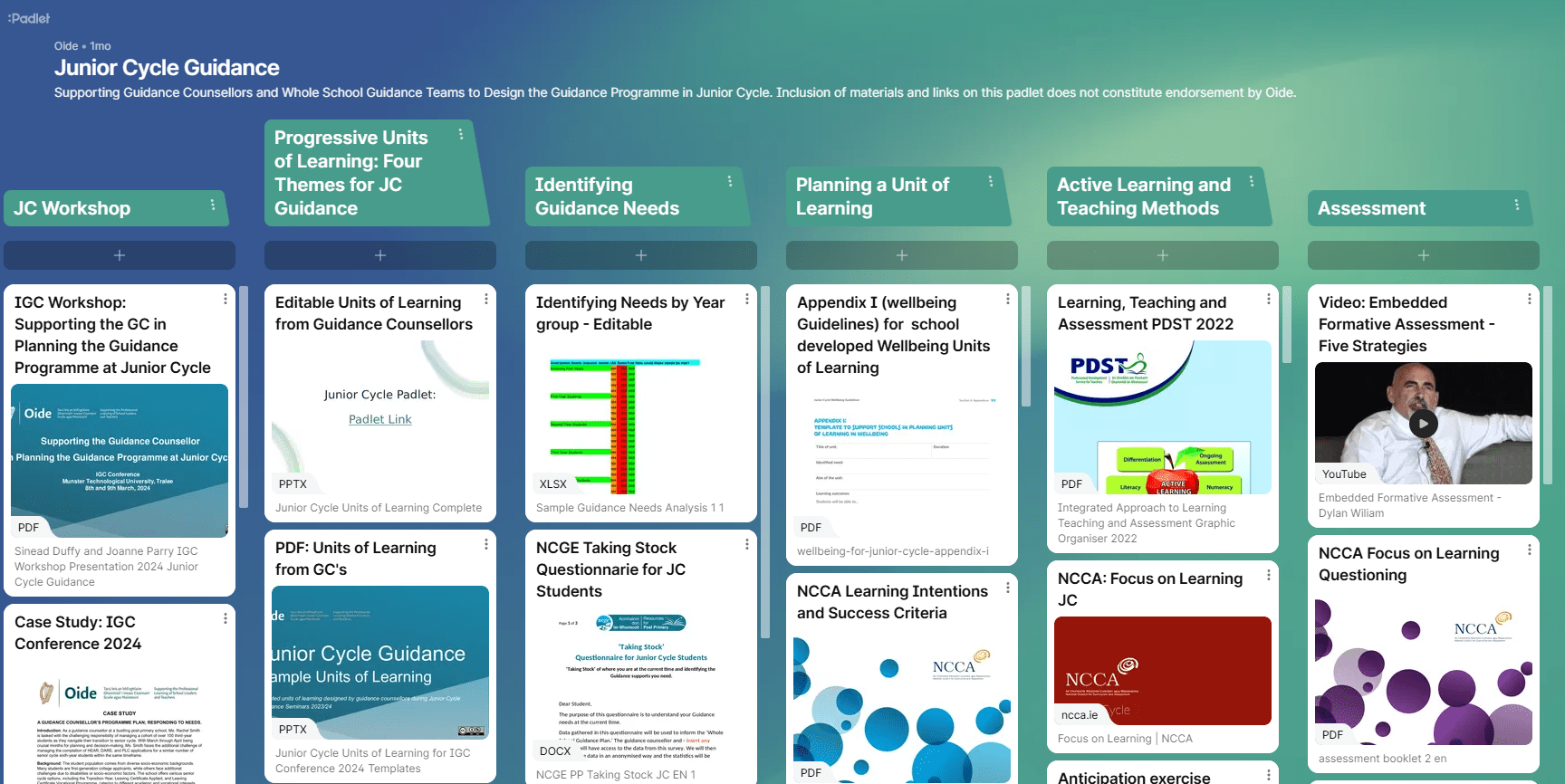This screenshot has width=1565, height=784.
Task: Add a post under Planning a Unit
Action: 902,255
